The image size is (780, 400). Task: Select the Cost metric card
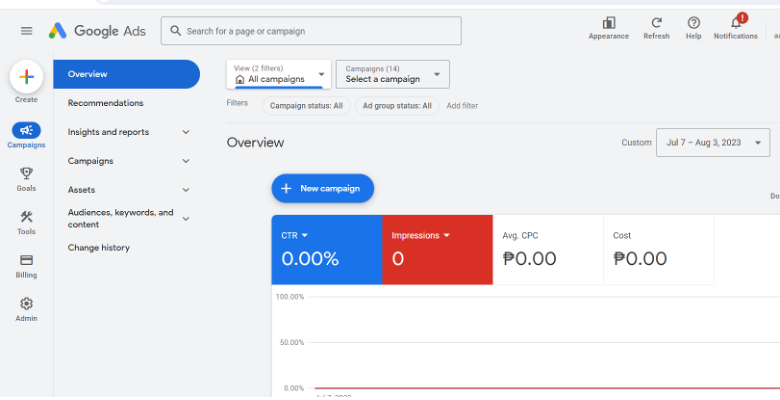coord(659,250)
